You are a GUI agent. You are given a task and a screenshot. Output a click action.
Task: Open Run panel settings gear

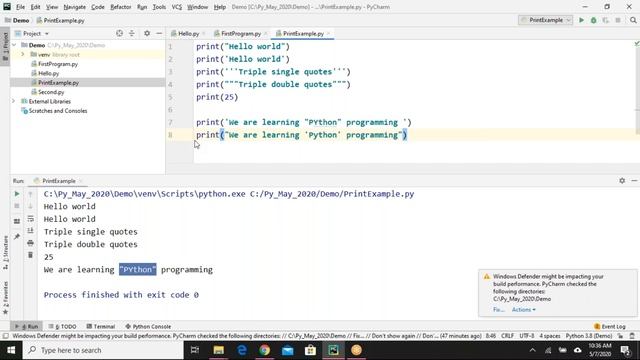click(x=622, y=180)
